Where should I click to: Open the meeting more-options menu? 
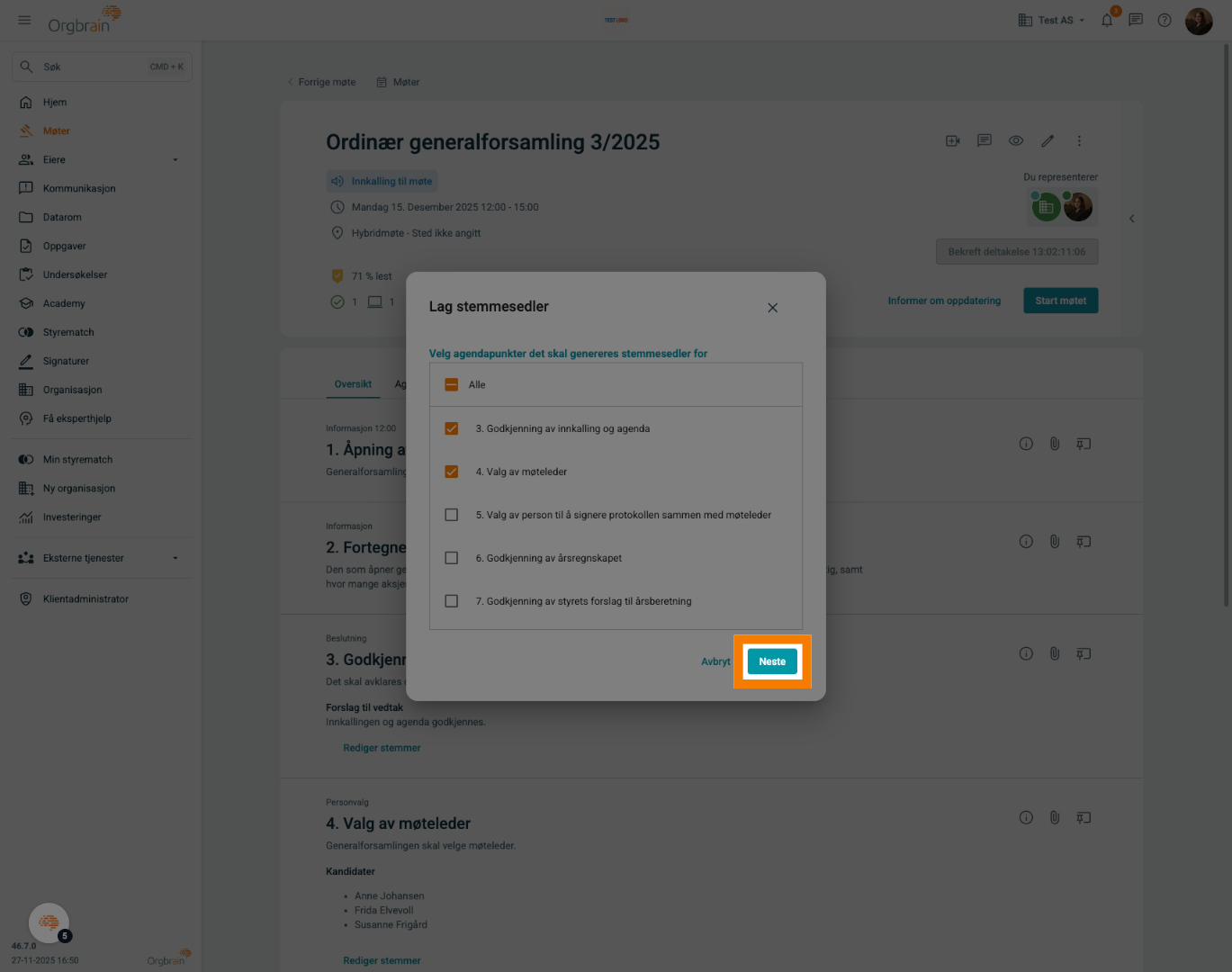tap(1079, 140)
